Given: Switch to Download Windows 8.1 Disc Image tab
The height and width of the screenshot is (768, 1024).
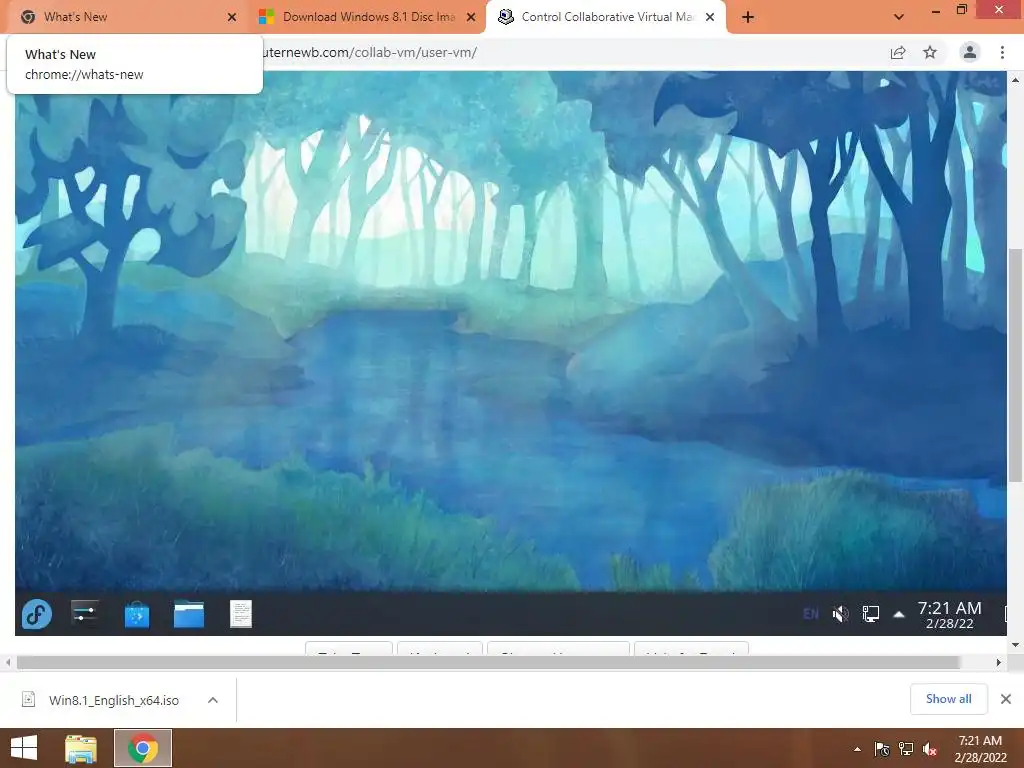Looking at the screenshot, I should (x=369, y=17).
